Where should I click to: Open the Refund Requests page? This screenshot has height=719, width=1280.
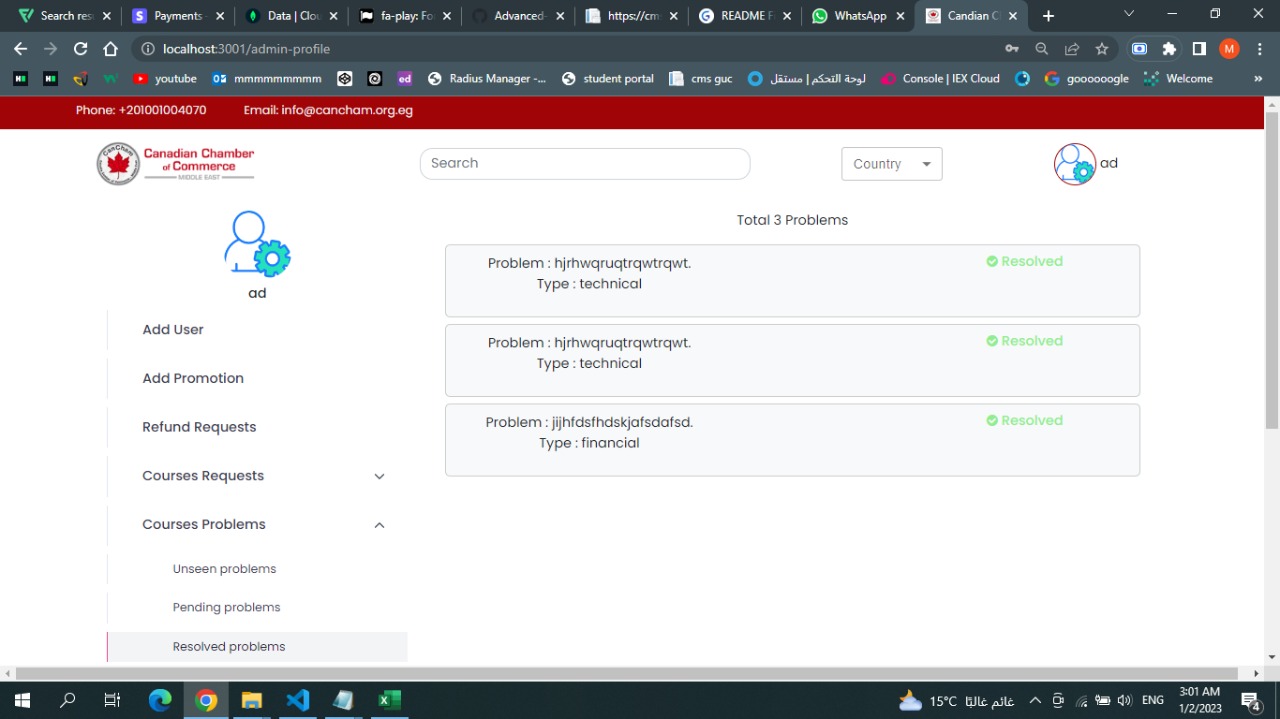click(x=198, y=426)
